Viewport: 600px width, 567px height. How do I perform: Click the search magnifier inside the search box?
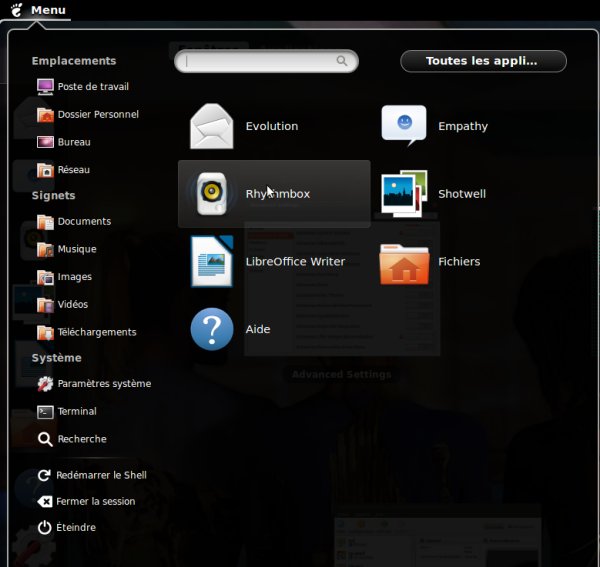pos(342,61)
